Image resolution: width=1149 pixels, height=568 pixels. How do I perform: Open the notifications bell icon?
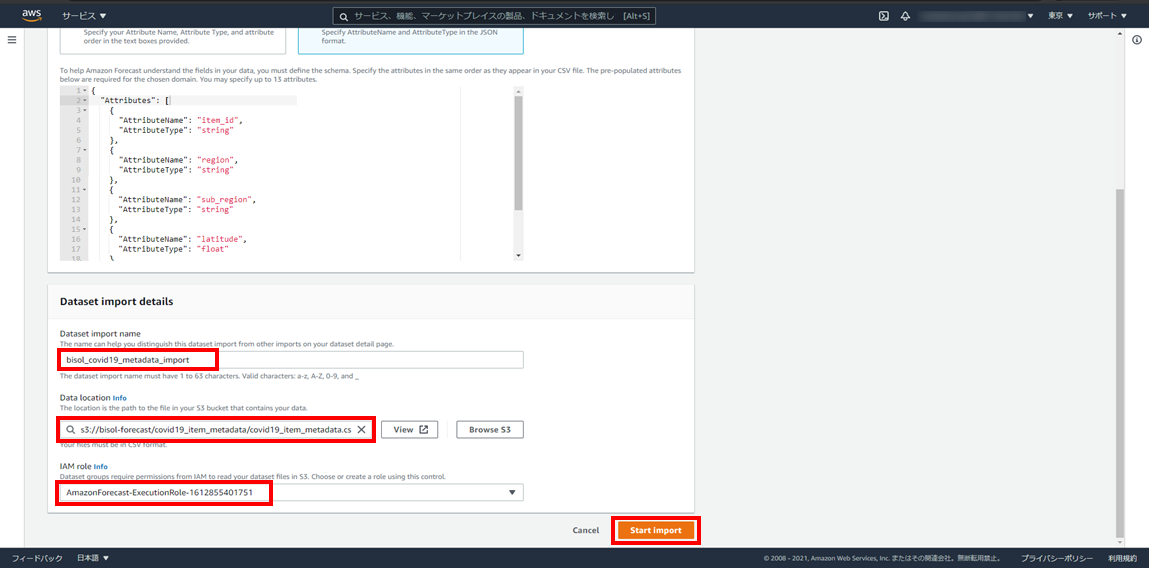[905, 16]
